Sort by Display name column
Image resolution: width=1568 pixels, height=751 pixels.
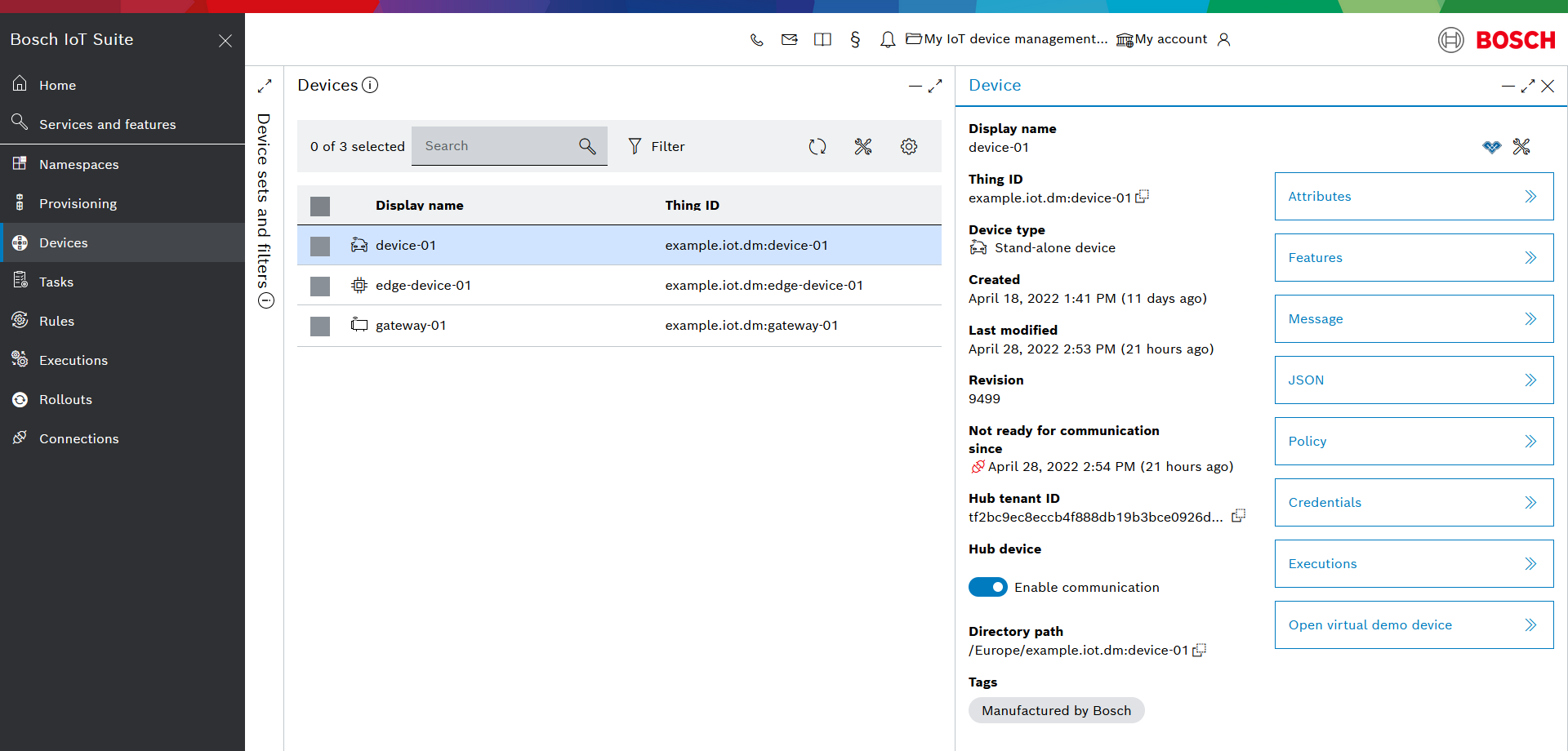pyautogui.click(x=419, y=206)
